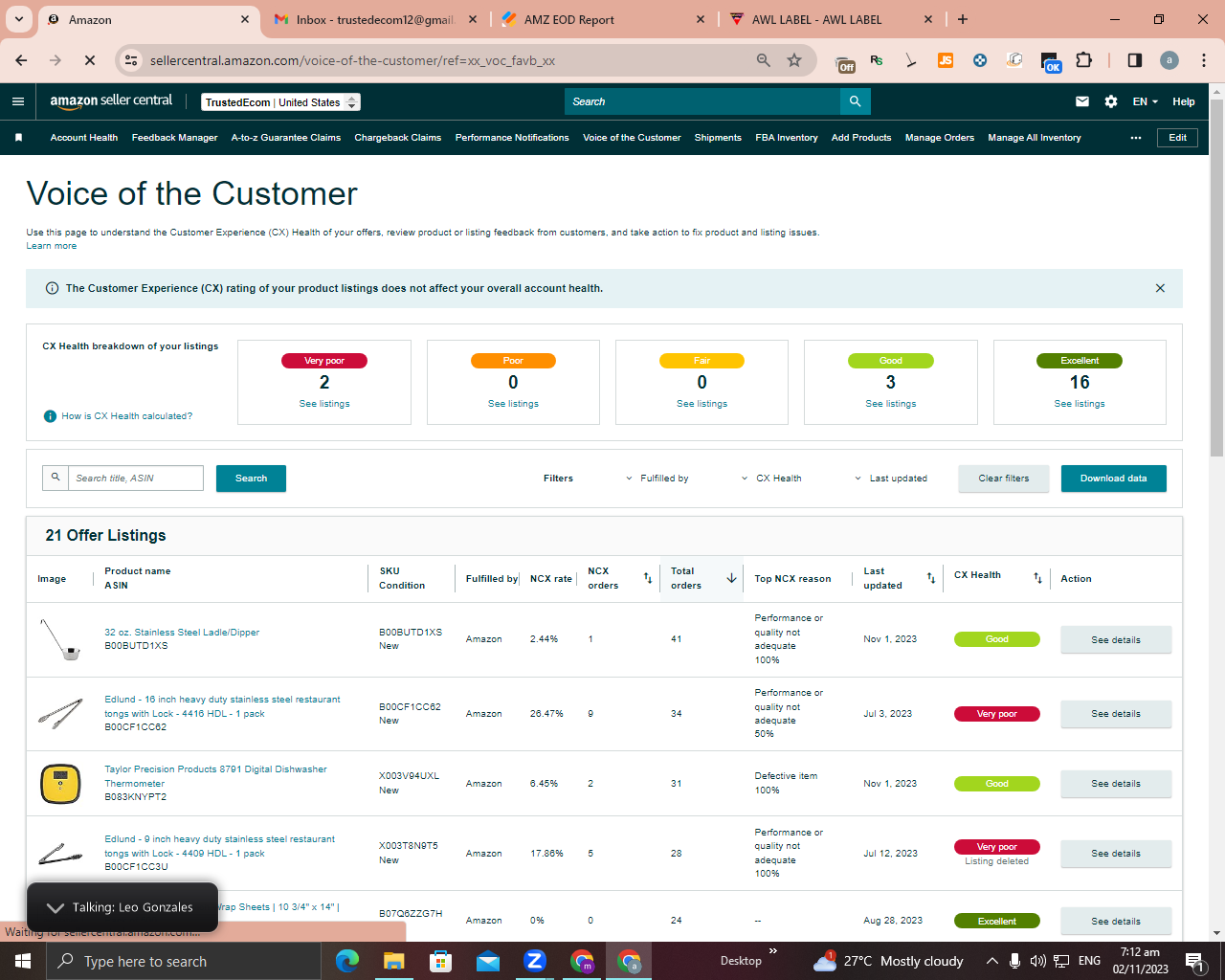Switch to the AWL LABEL tab

click(832, 19)
